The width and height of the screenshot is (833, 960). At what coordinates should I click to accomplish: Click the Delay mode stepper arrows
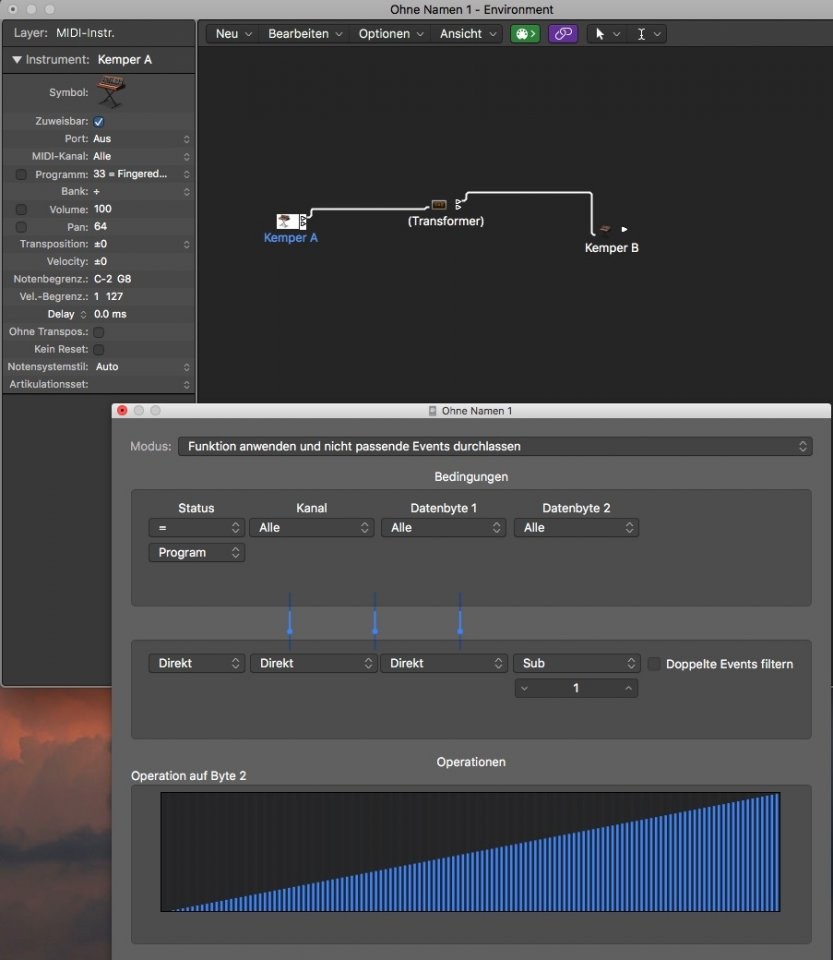click(83, 315)
